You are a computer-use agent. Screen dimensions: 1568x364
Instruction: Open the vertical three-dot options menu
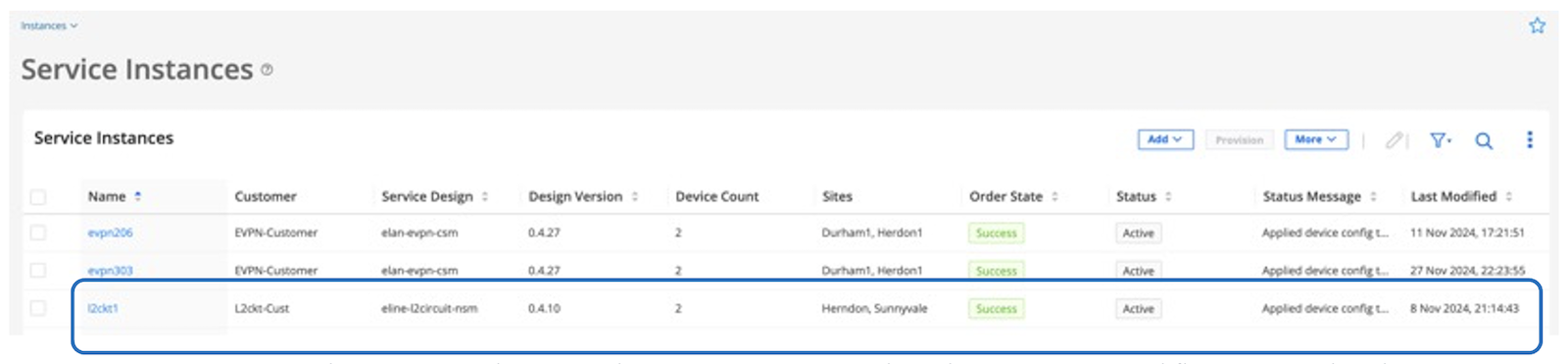(1529, 140)
